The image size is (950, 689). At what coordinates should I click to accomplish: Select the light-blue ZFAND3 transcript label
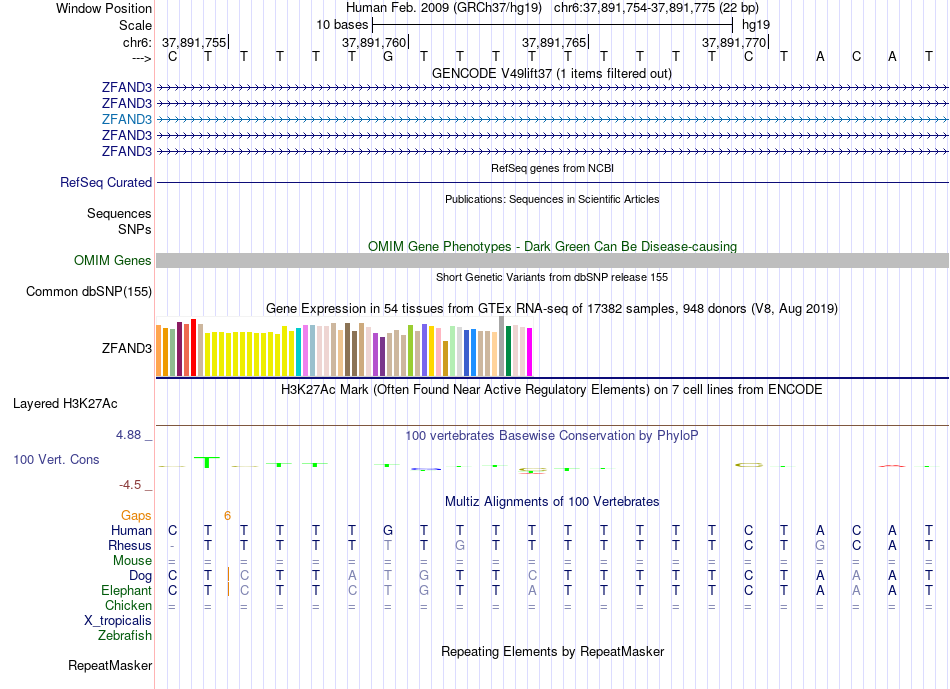pos(127,119)
